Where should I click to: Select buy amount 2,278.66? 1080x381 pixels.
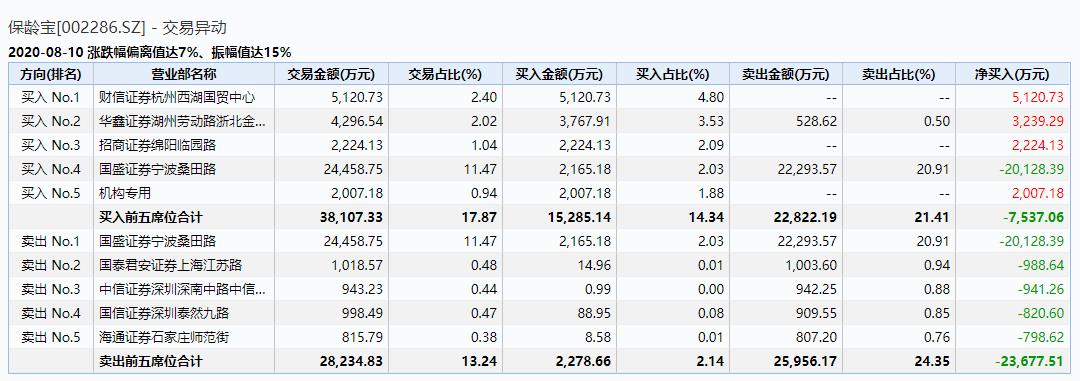point(583,361)
